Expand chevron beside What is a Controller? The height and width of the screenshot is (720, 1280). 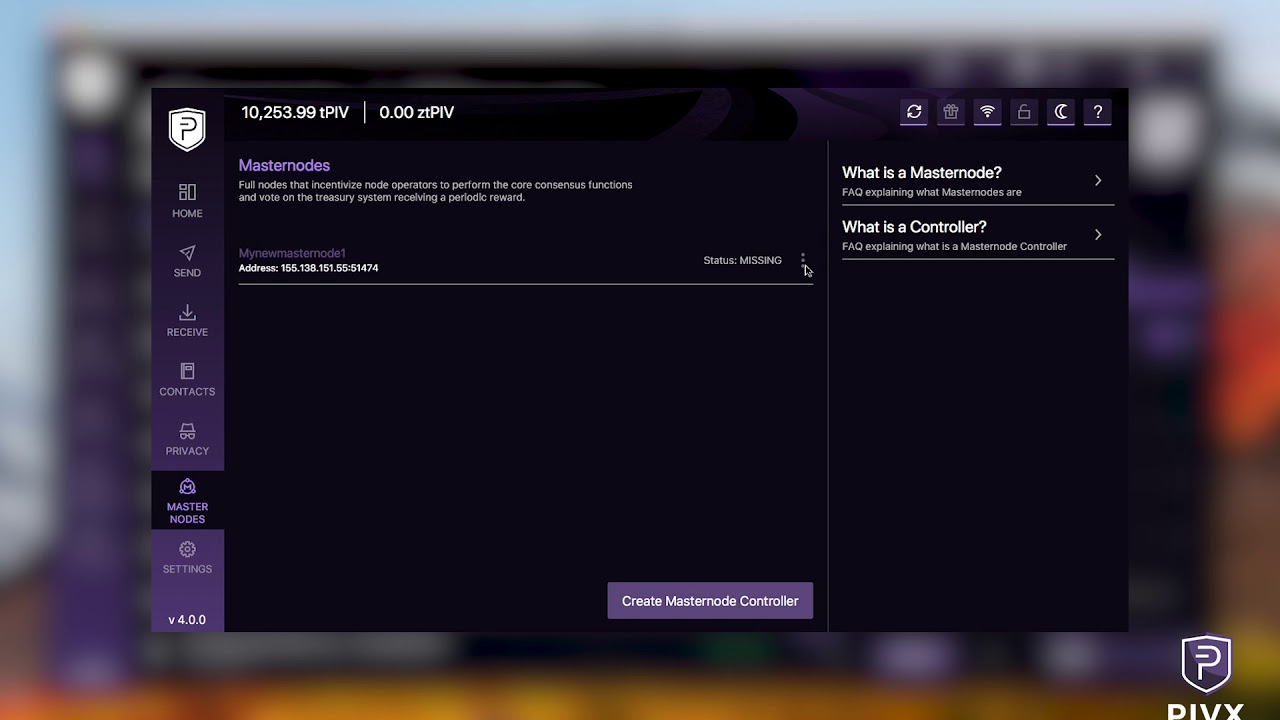coord(1098,235)
